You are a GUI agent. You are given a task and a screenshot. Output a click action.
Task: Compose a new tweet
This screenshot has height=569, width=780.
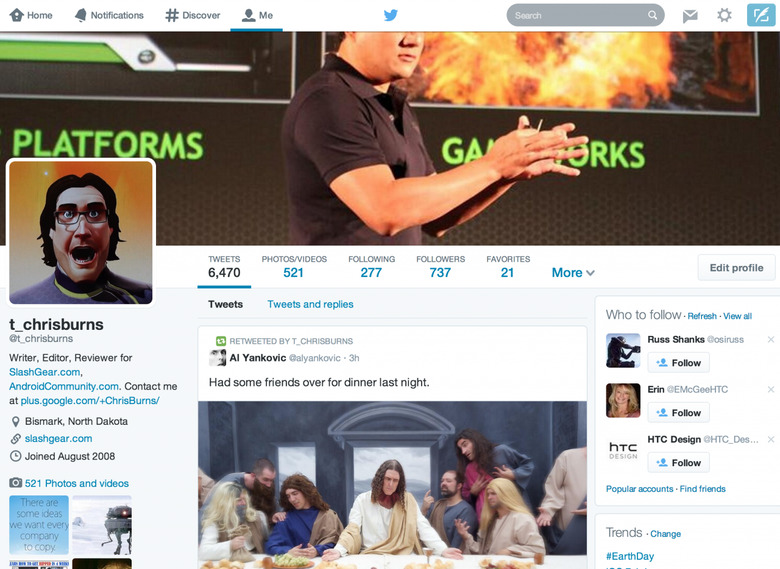click(x=761, y=15)
